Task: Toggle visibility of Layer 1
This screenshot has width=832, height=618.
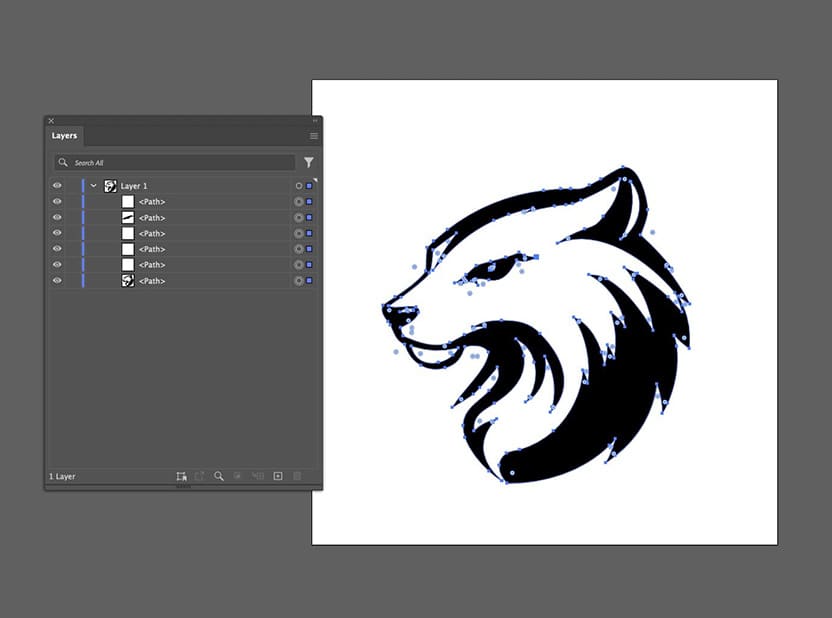Action: tap(56, 185)
